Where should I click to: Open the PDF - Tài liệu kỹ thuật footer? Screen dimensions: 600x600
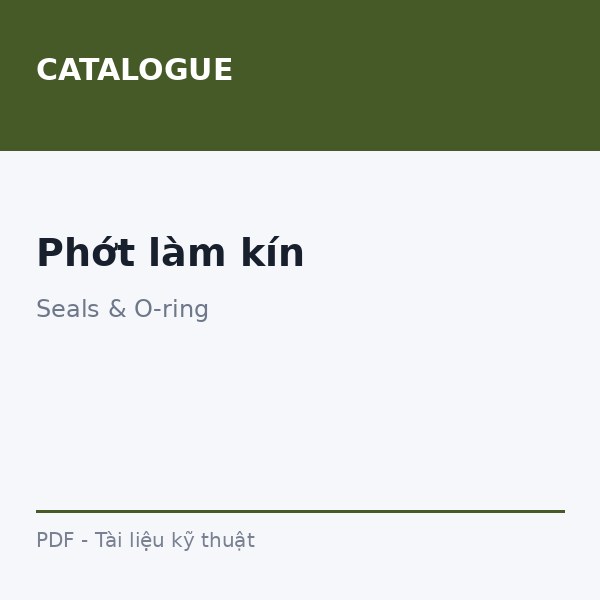[146, 540]
